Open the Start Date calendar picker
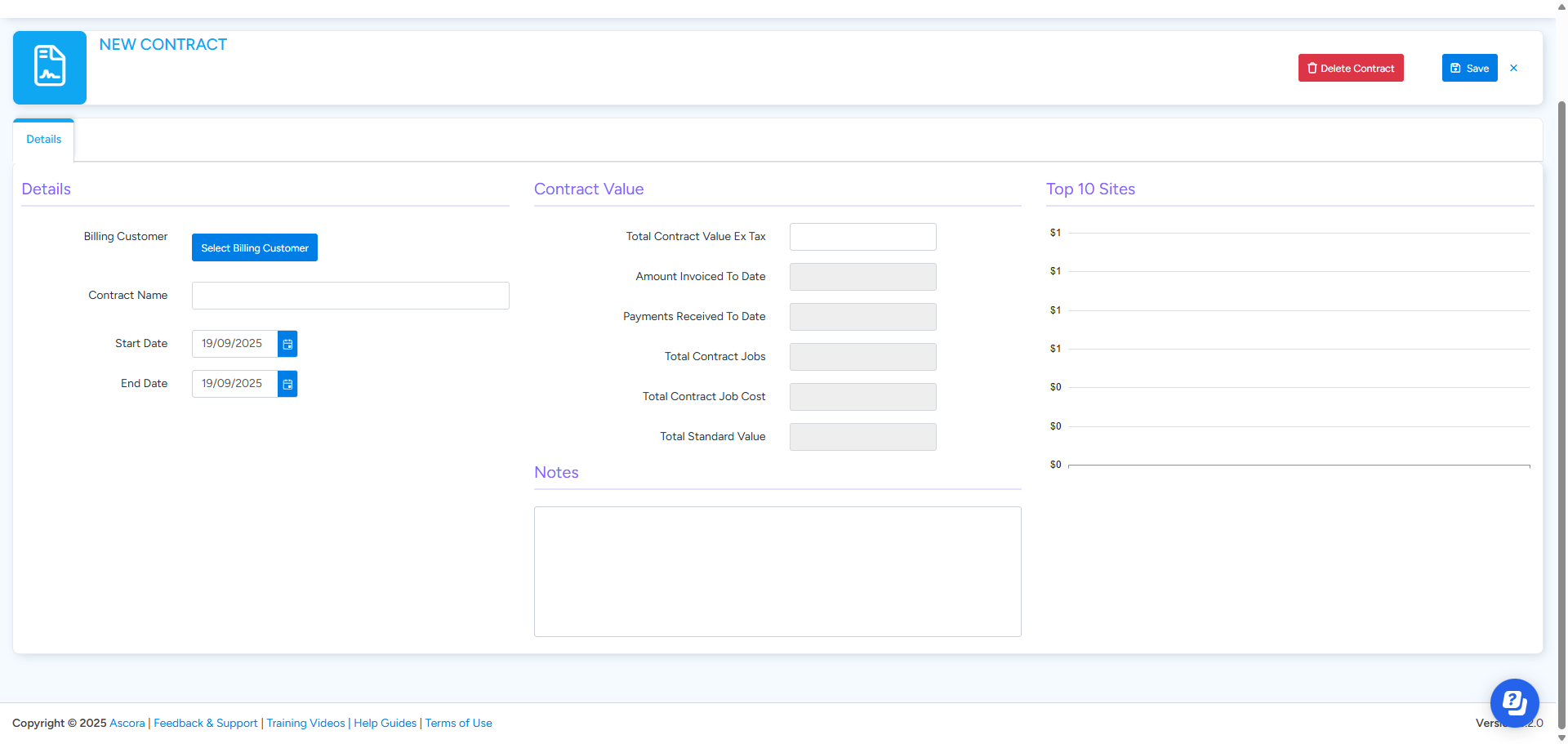The width and height of the screenshot is (1568, 744). 287,344
